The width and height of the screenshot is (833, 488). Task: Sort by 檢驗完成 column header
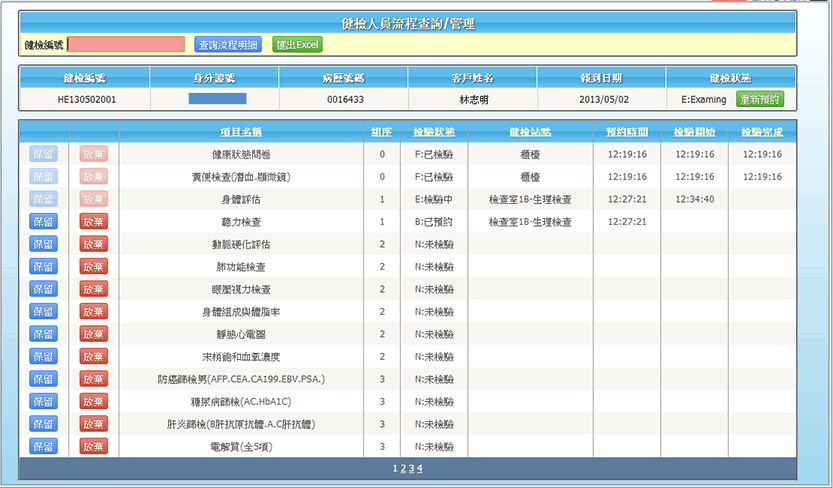point(763,132)
